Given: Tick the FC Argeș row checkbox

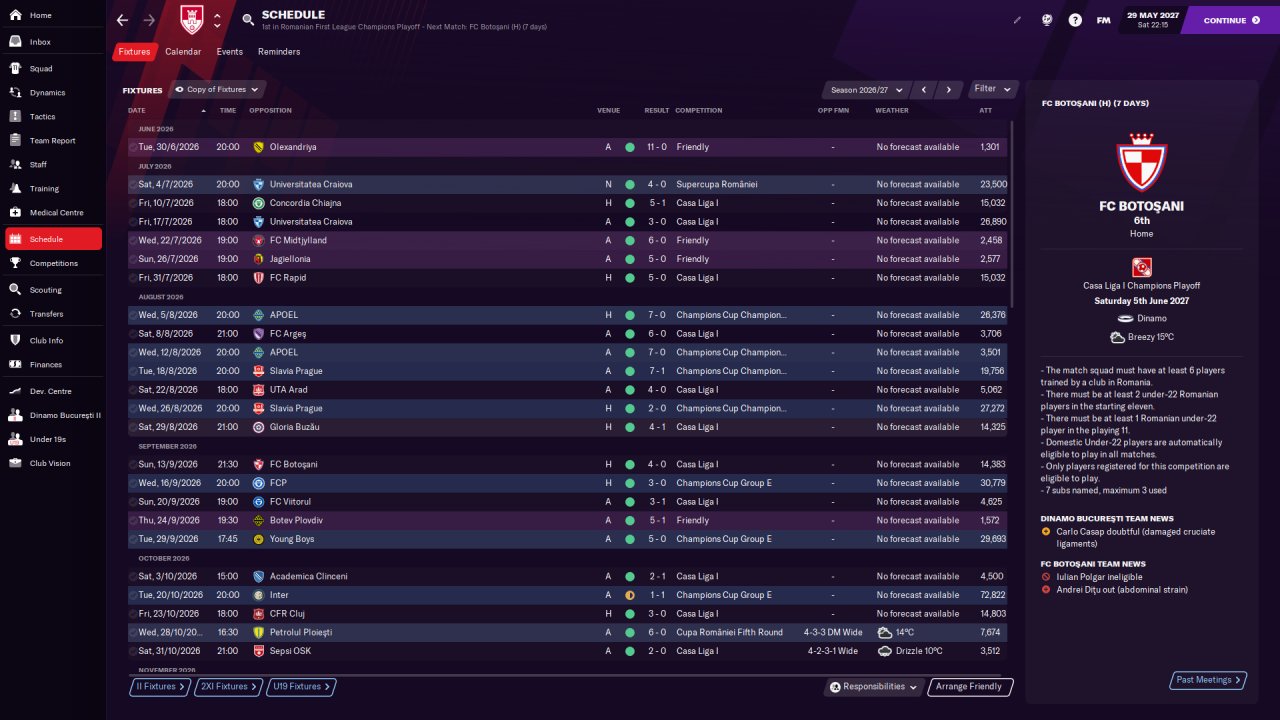Looking at the screenshot, I should (x=133, y=334).
